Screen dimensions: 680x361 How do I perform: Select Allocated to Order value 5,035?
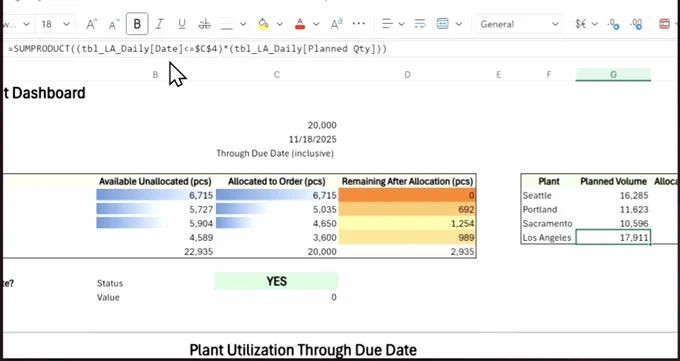(x=277, y=210)
